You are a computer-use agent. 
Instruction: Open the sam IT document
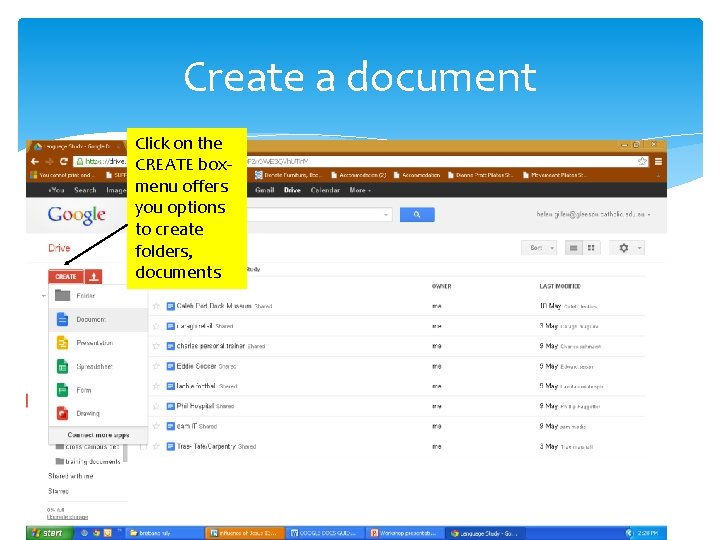tap(186, 426)
